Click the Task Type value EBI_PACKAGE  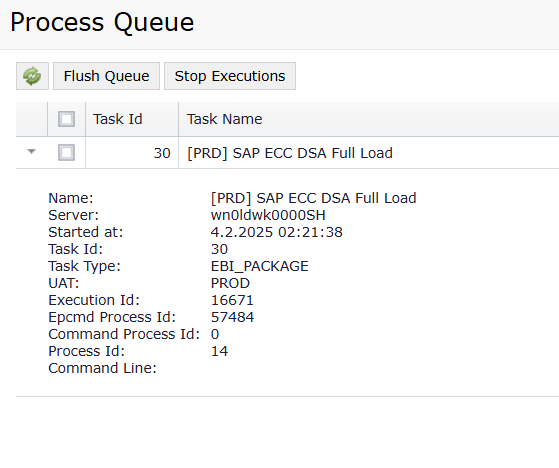tap(260, 266)
